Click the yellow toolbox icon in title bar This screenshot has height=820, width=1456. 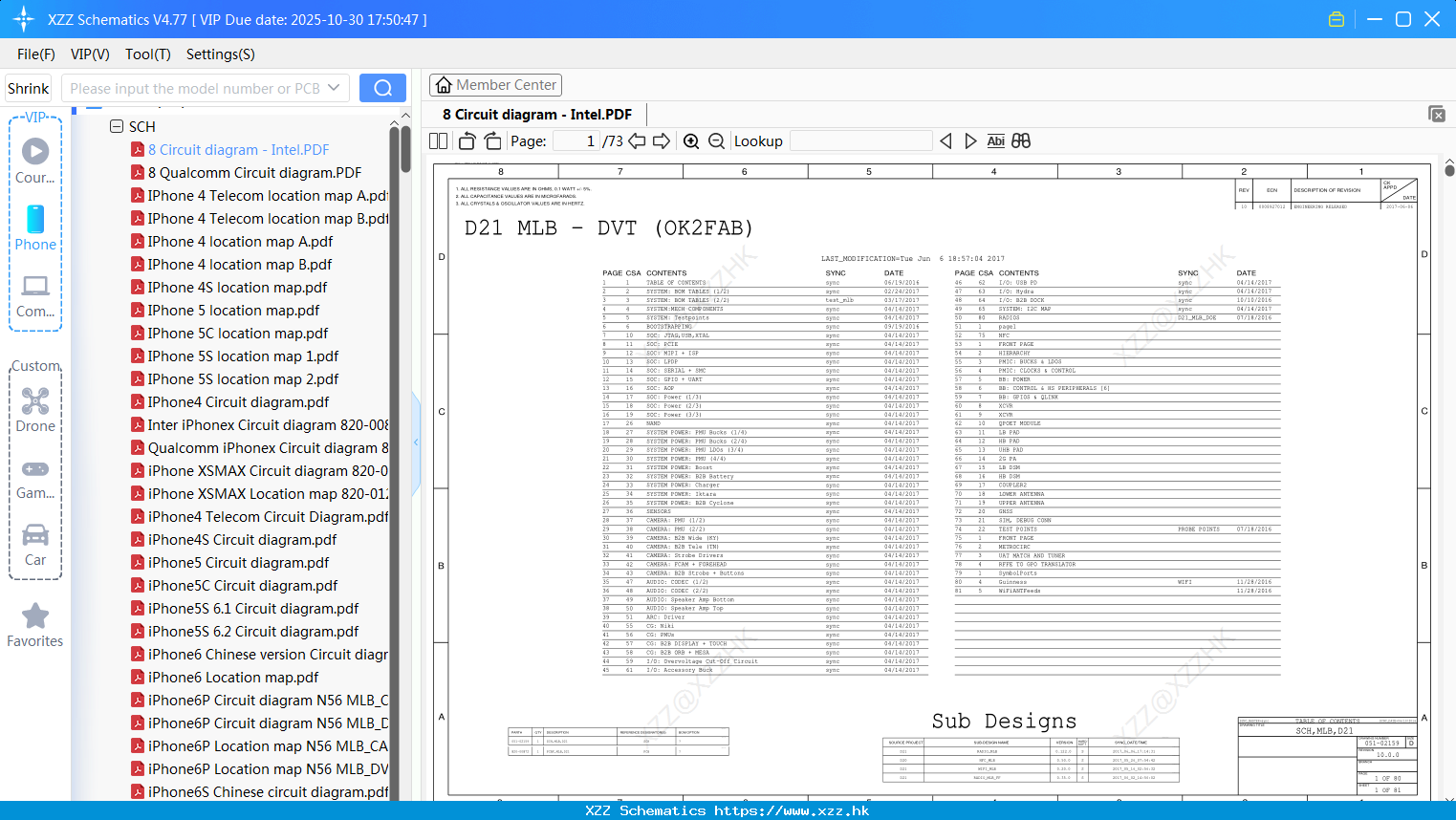[x=1336, y=19]
